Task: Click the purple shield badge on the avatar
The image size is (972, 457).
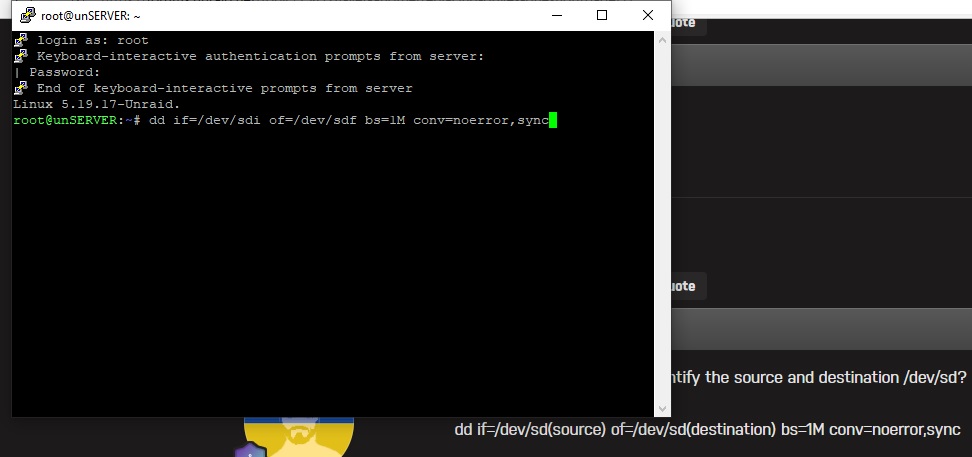Action: click(x=250, y=451)
